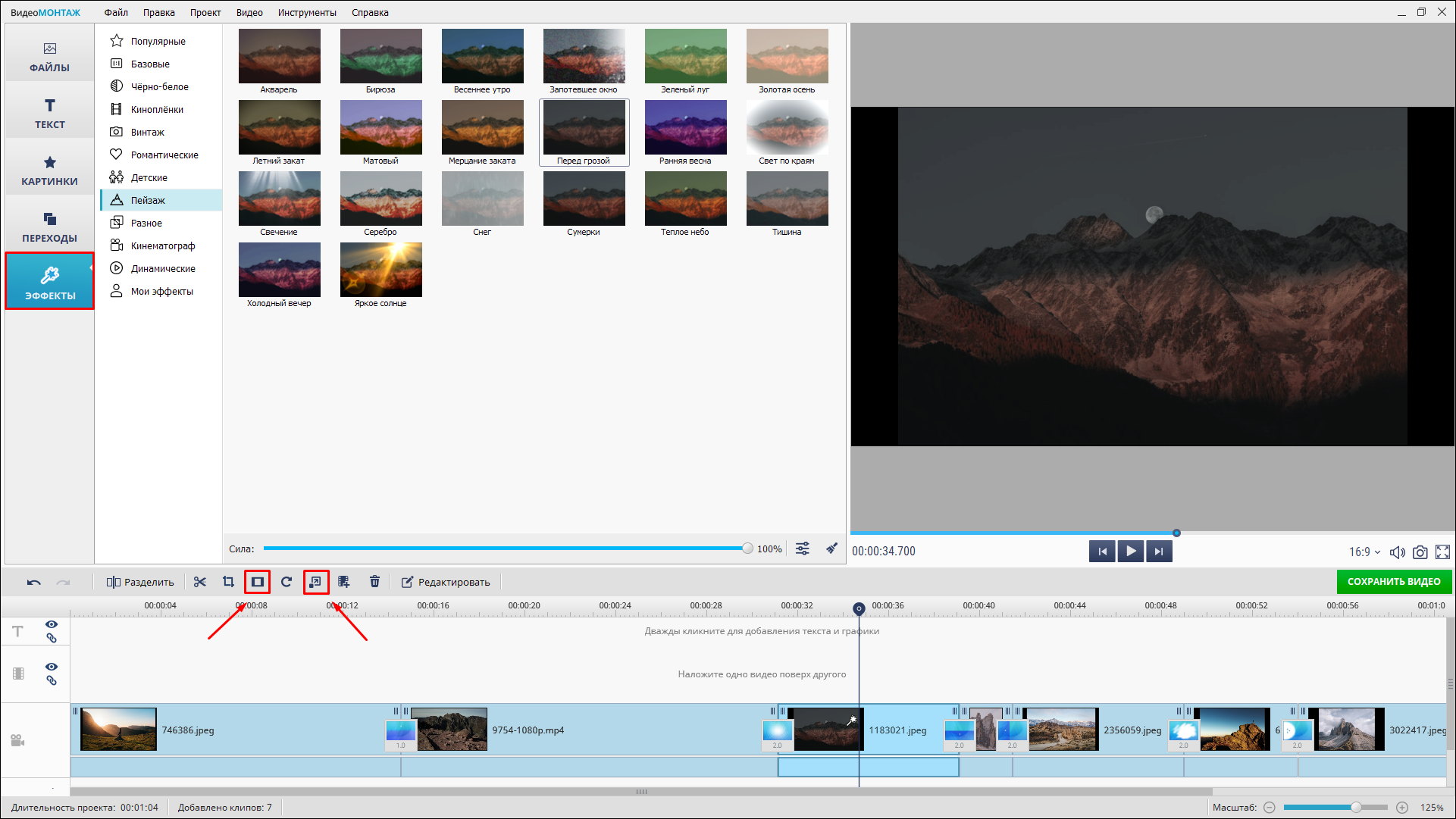Toggle overlay video track visibility eye

[x=52, y=667]
